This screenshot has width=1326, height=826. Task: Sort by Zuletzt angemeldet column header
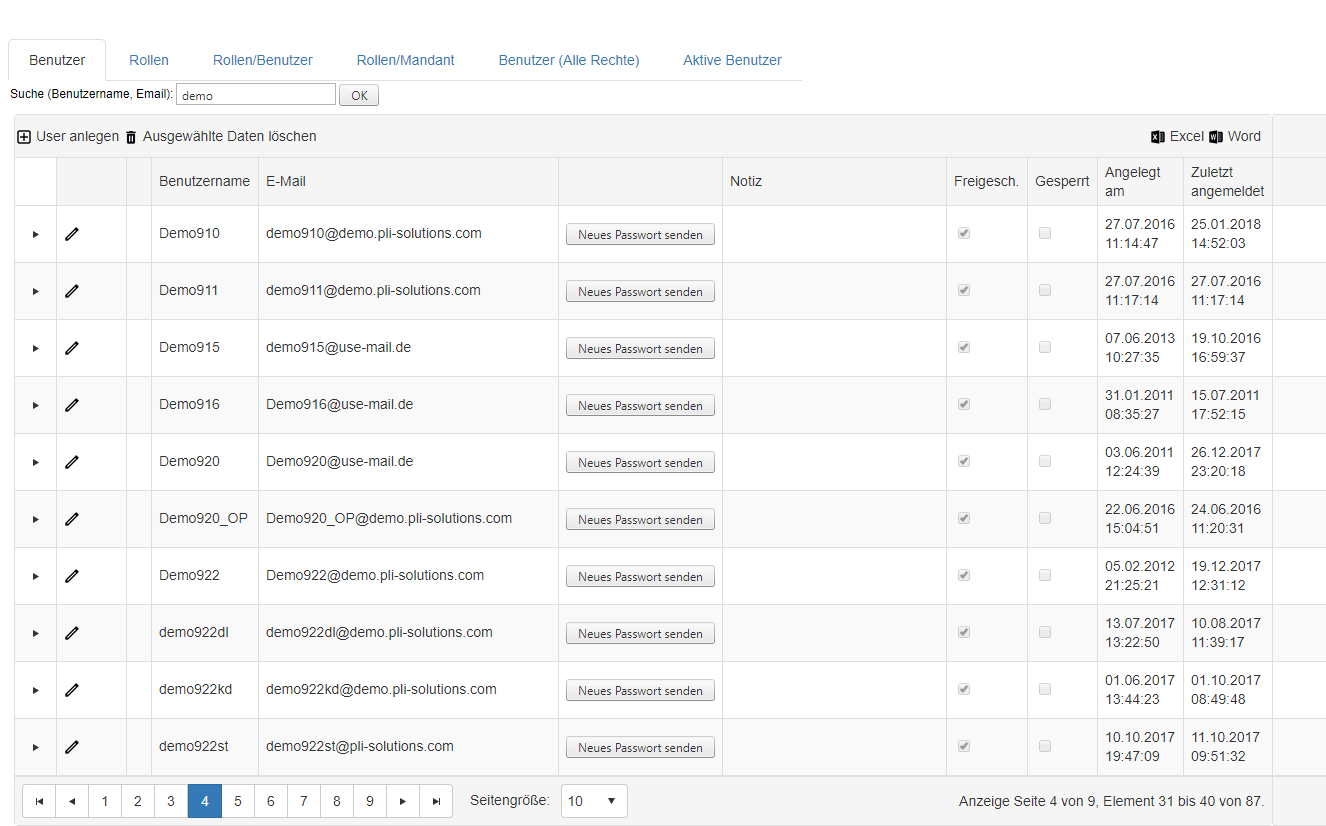1227,181
